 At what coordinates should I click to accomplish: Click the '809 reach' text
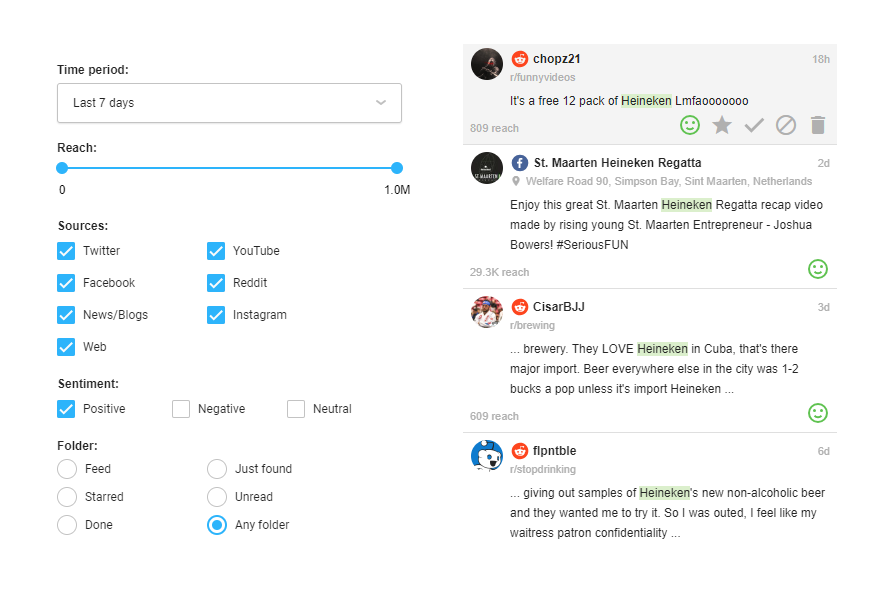tap(494, 129)
